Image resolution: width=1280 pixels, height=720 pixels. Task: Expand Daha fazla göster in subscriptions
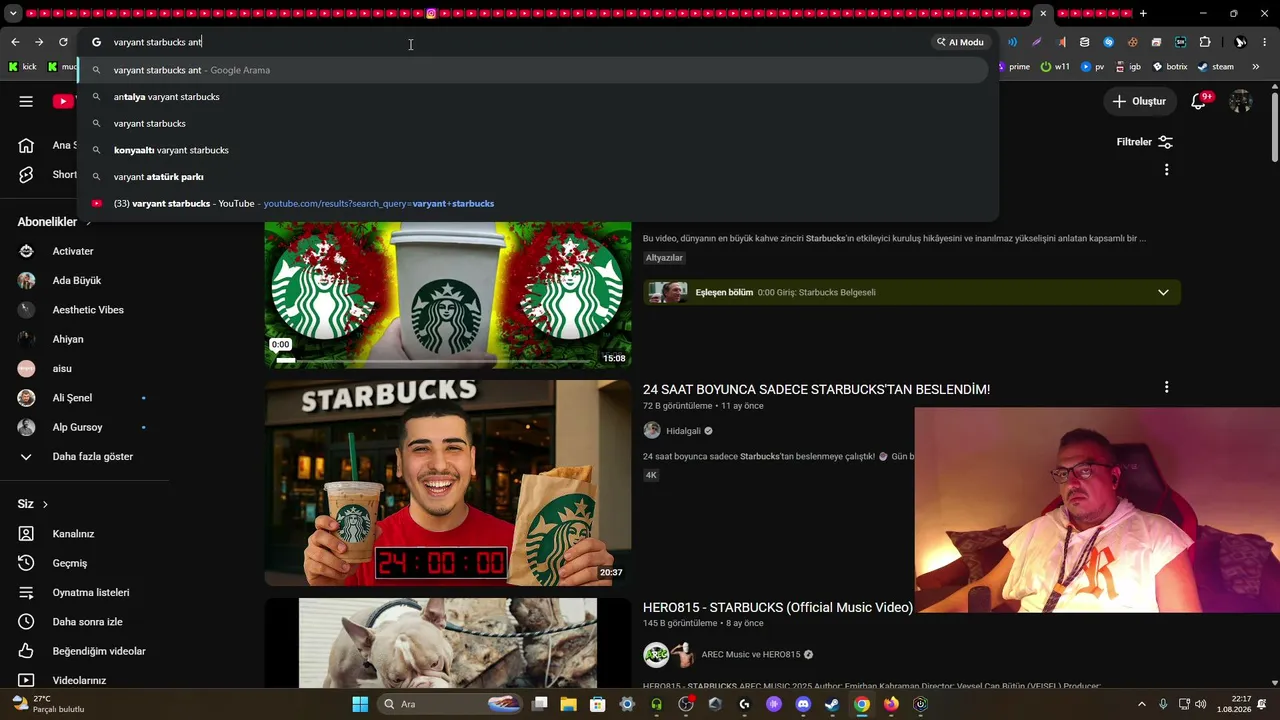[x=93, y=457]
